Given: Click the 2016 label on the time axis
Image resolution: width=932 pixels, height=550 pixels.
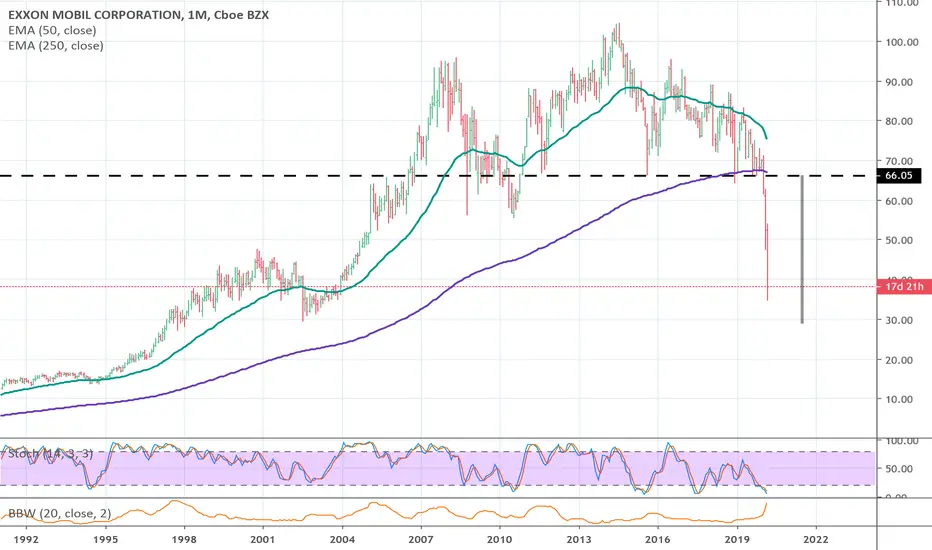Looking at the screenshot, I should [x=657, y=539].
